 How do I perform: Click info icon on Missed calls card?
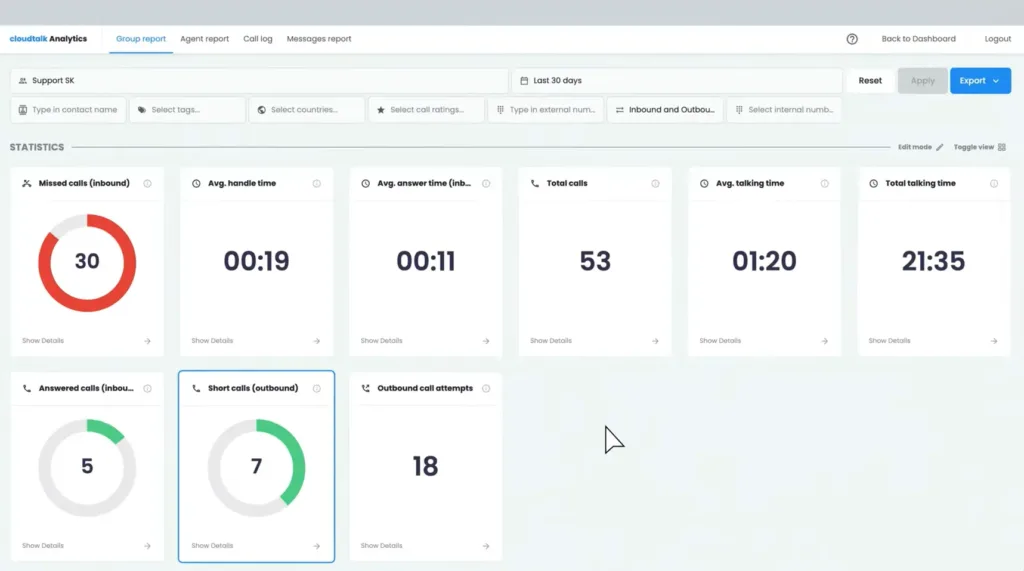[x=148, y=184]
